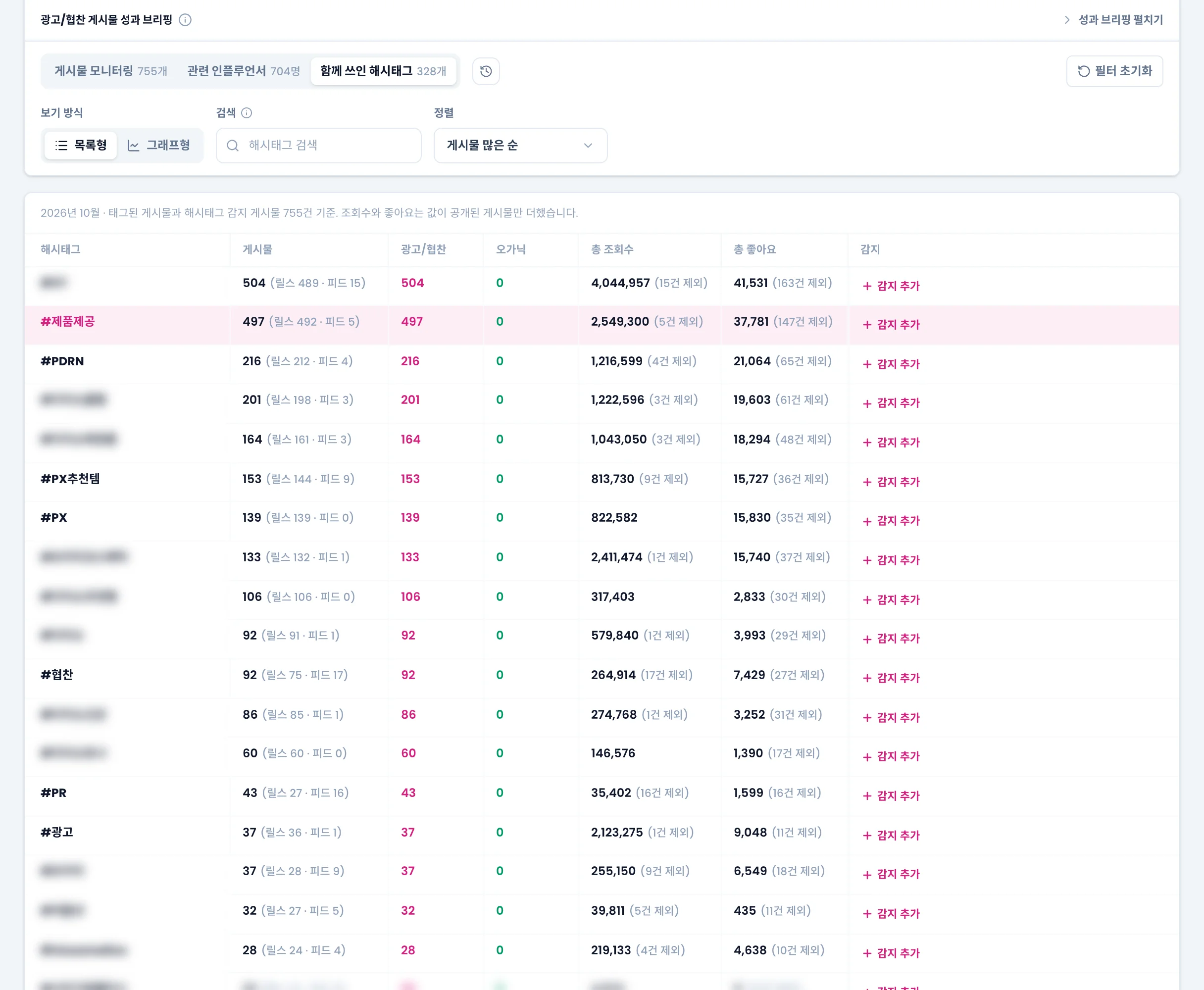
Task: Click 감지 추가 in the 201 posts row
Action: click(x=891, y=403)
